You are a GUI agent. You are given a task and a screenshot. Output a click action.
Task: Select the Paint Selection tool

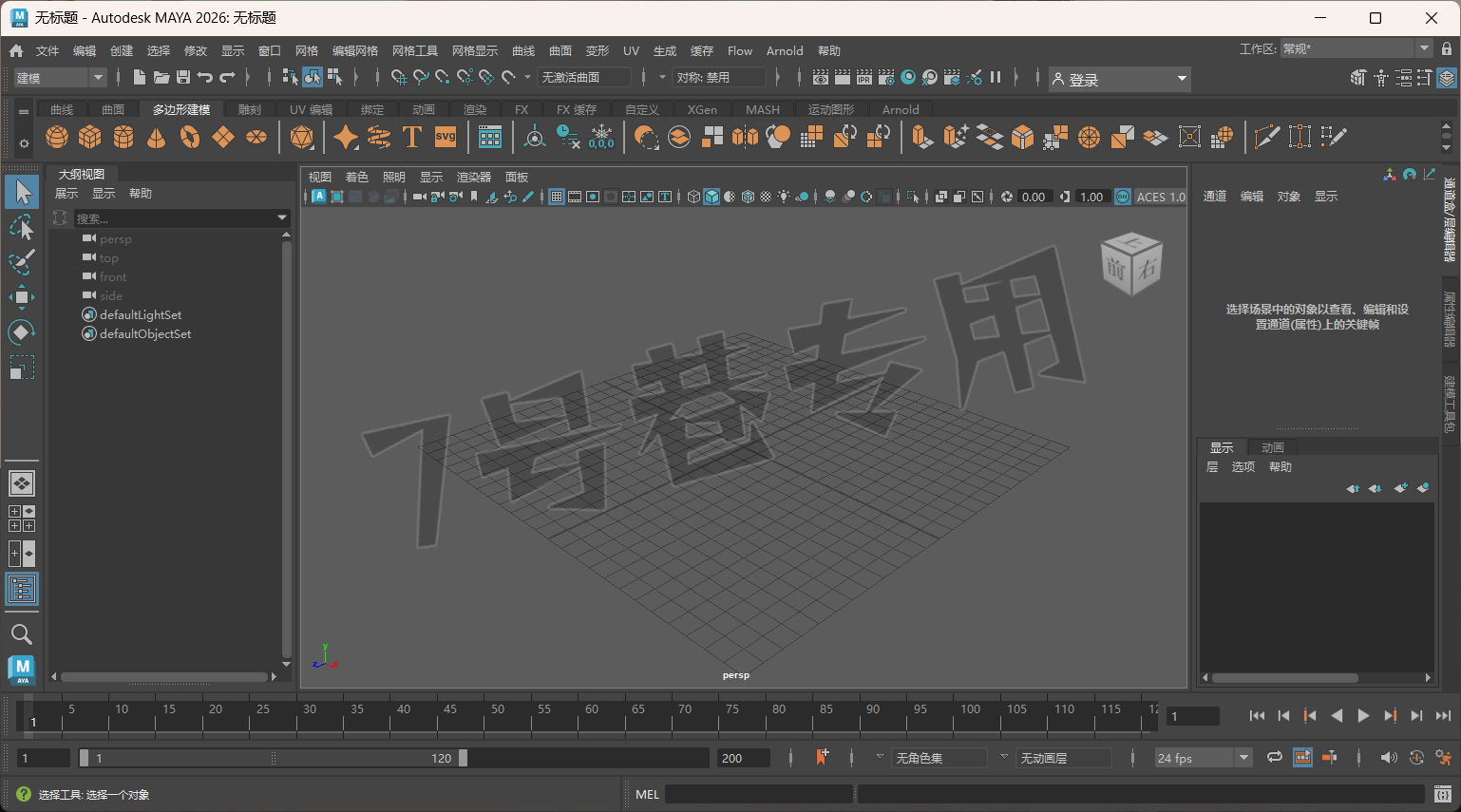coord(22,262)
